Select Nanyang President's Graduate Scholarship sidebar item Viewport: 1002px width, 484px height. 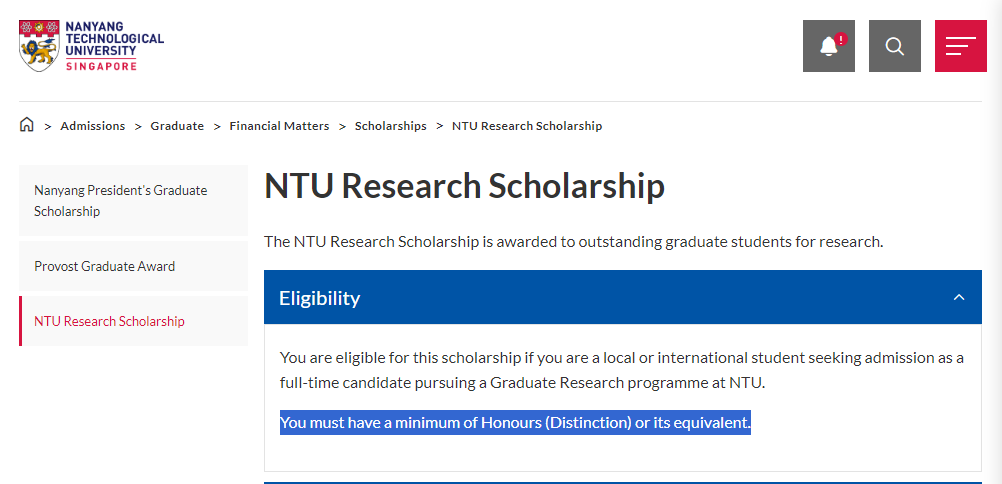134,201
